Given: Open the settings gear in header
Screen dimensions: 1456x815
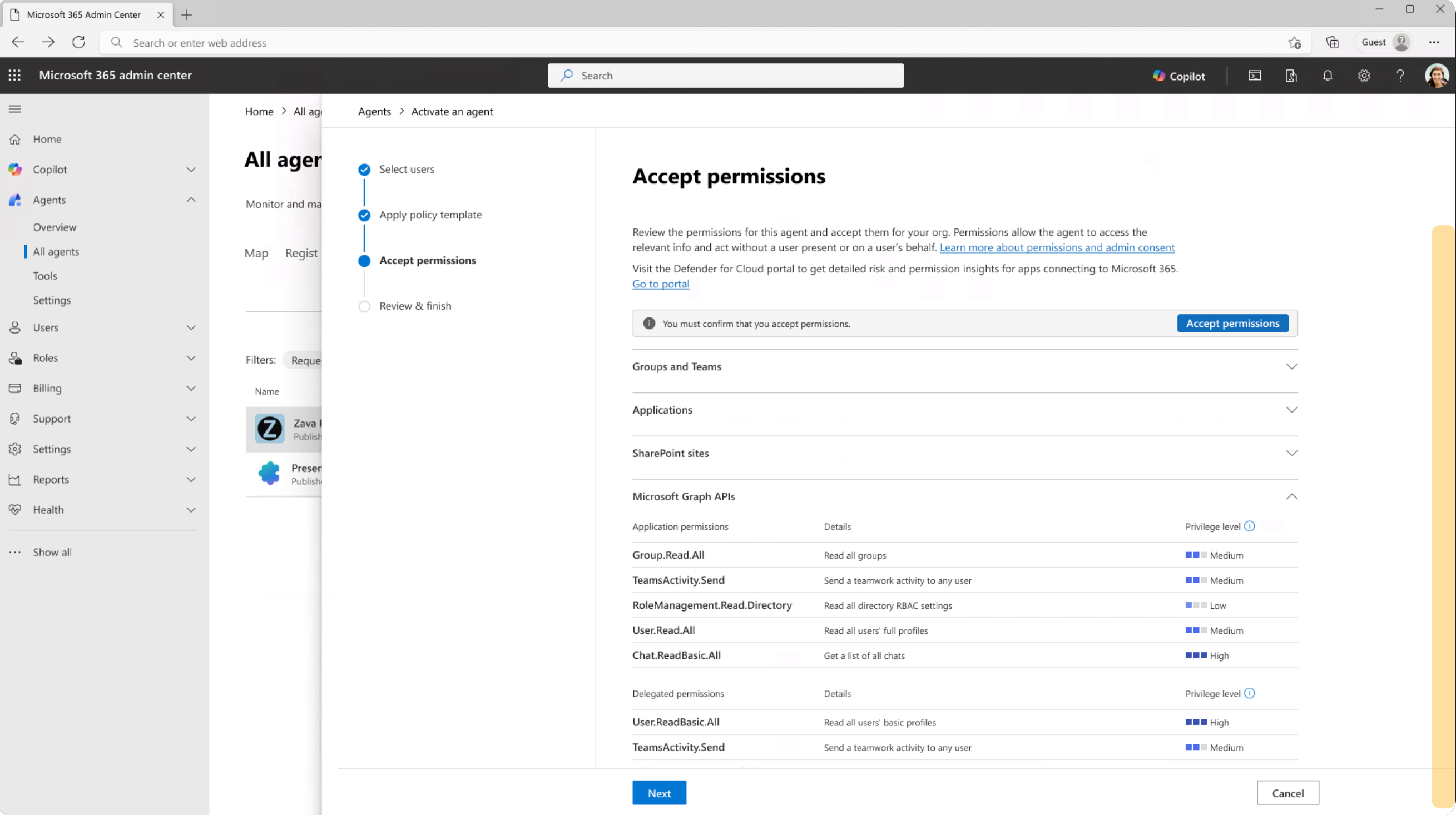Looking at the screenshot, I should point(1364,76).
